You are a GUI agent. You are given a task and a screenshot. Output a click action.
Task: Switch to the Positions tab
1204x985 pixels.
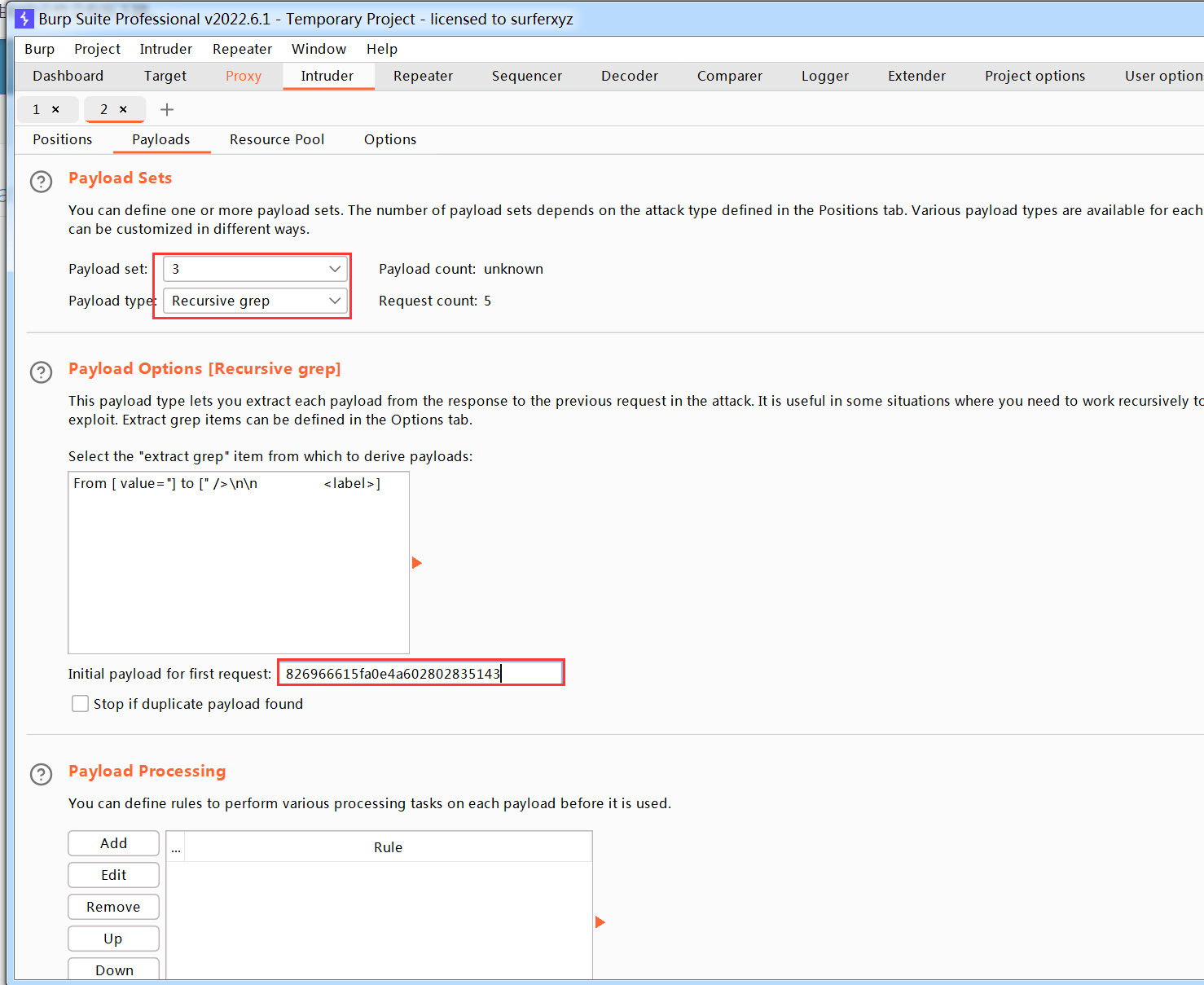pos(62,139)
